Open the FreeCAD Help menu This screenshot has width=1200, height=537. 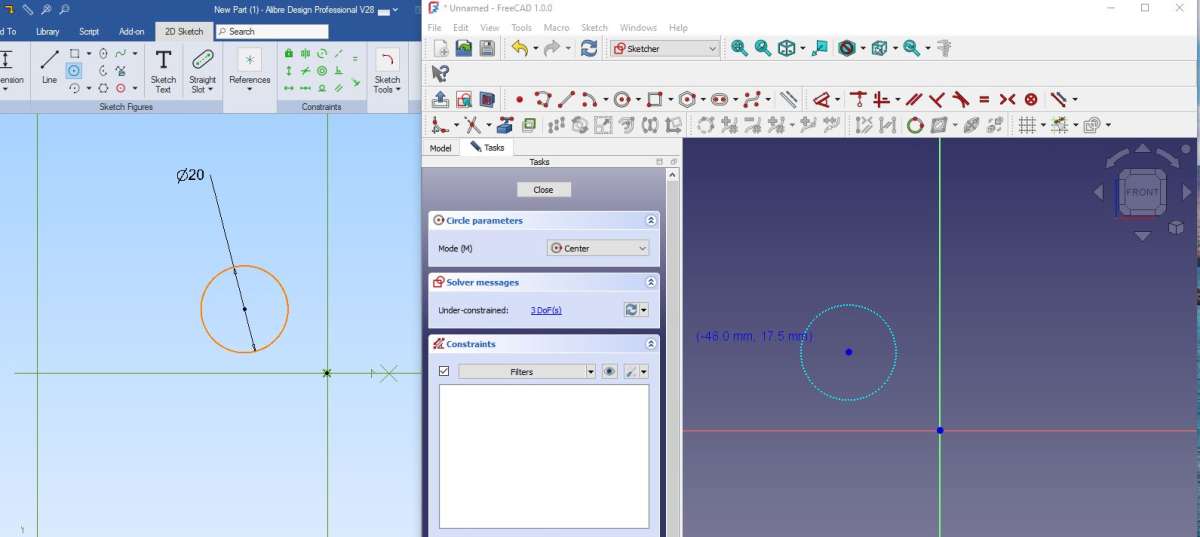[678, 28]
